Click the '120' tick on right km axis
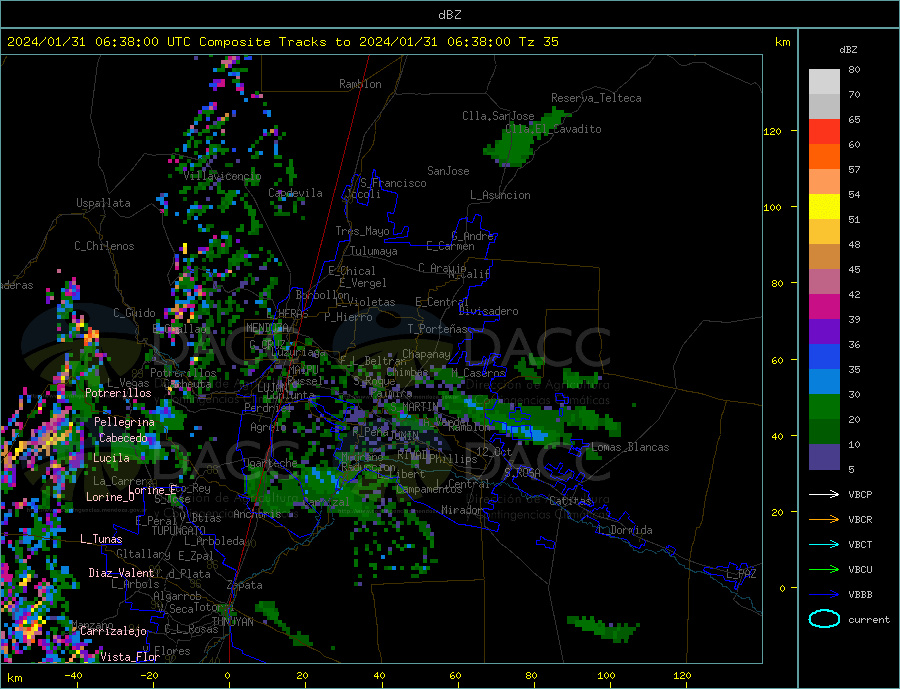 coord(773,131)
